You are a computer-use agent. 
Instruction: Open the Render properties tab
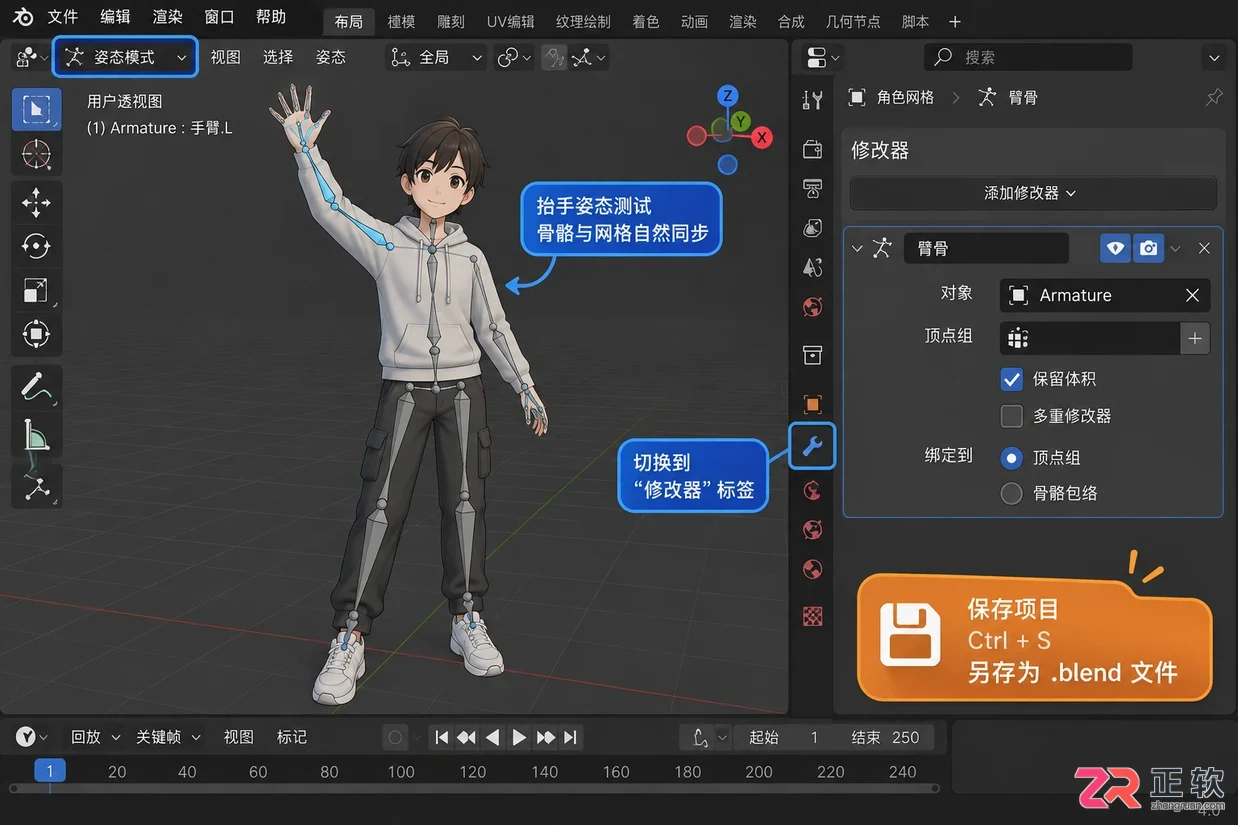pos(812,149)
